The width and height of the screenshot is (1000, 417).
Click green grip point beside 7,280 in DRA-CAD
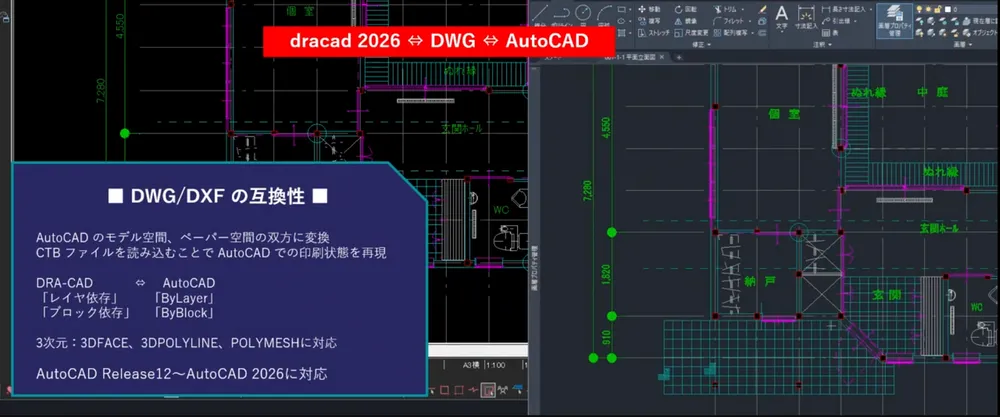[x=125, y=133]
